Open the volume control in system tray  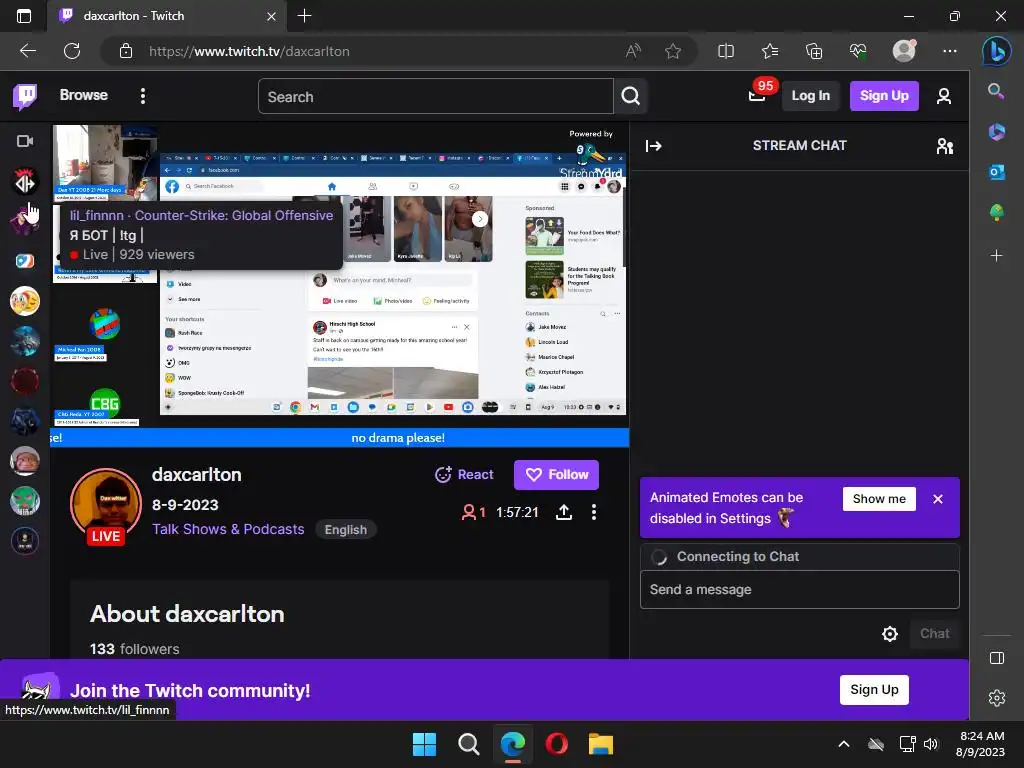point(931,744)
